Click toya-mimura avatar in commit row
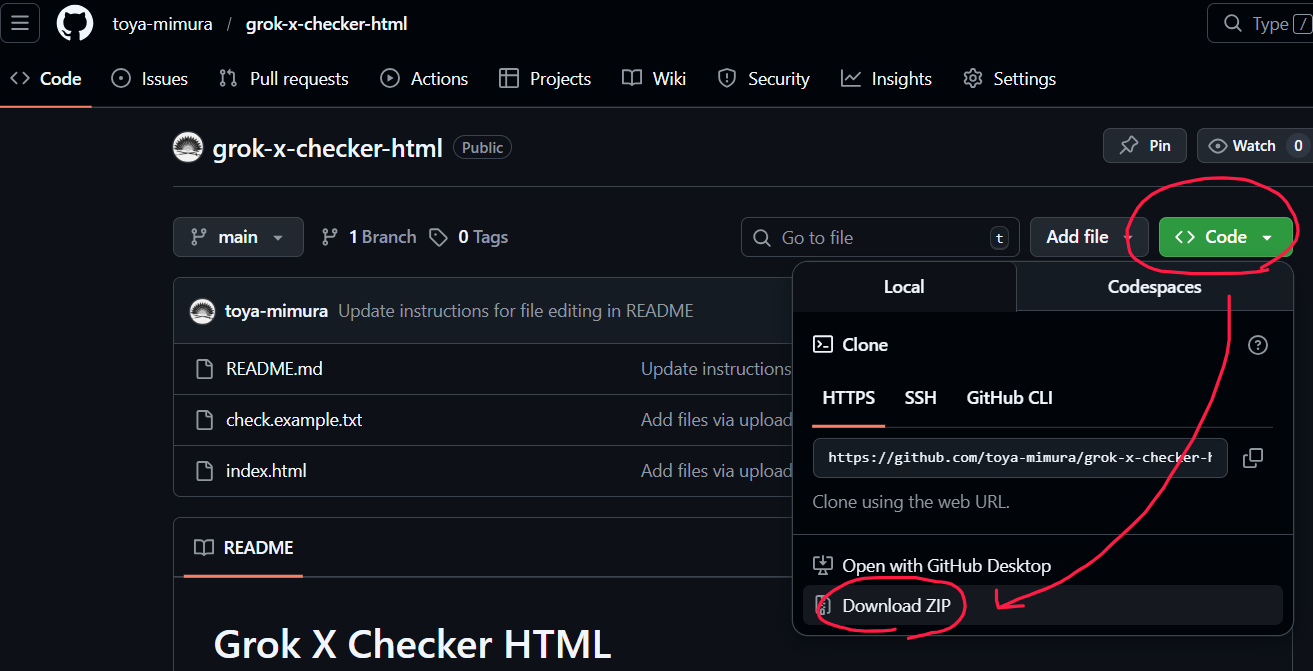The image size is (1313, 671). (202, 311)
